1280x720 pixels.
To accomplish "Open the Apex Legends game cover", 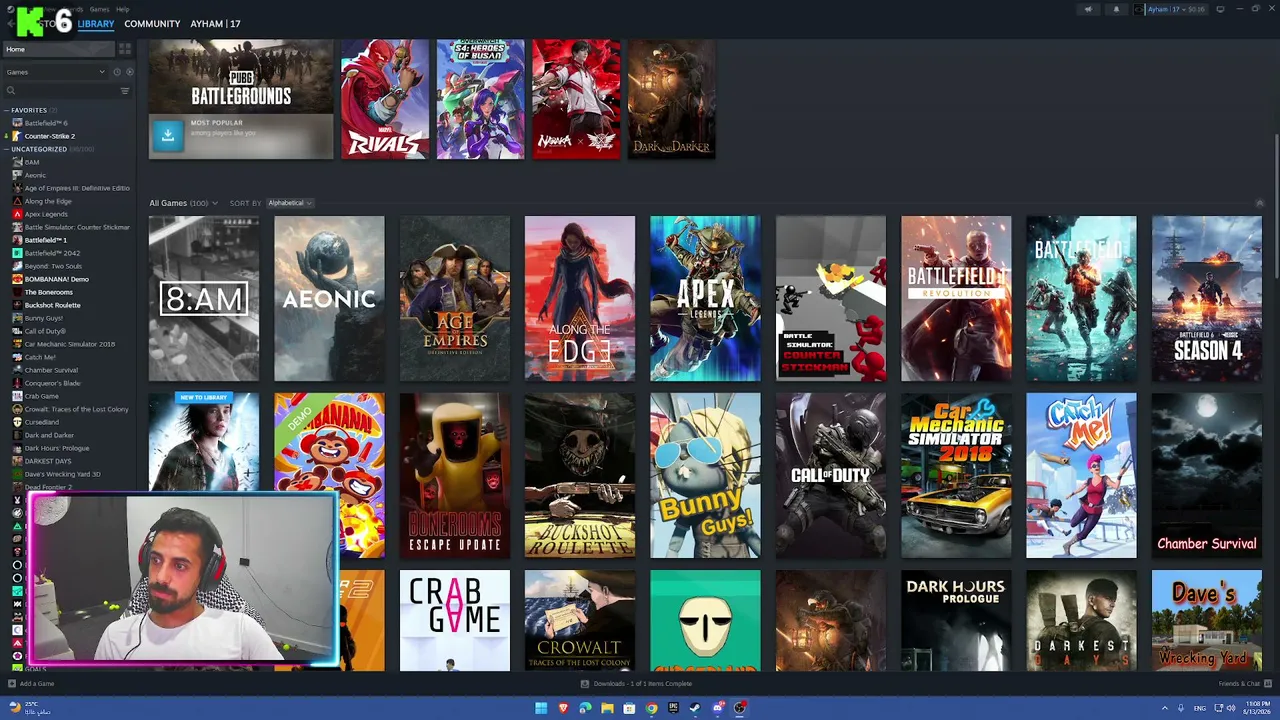I will 705,298.
